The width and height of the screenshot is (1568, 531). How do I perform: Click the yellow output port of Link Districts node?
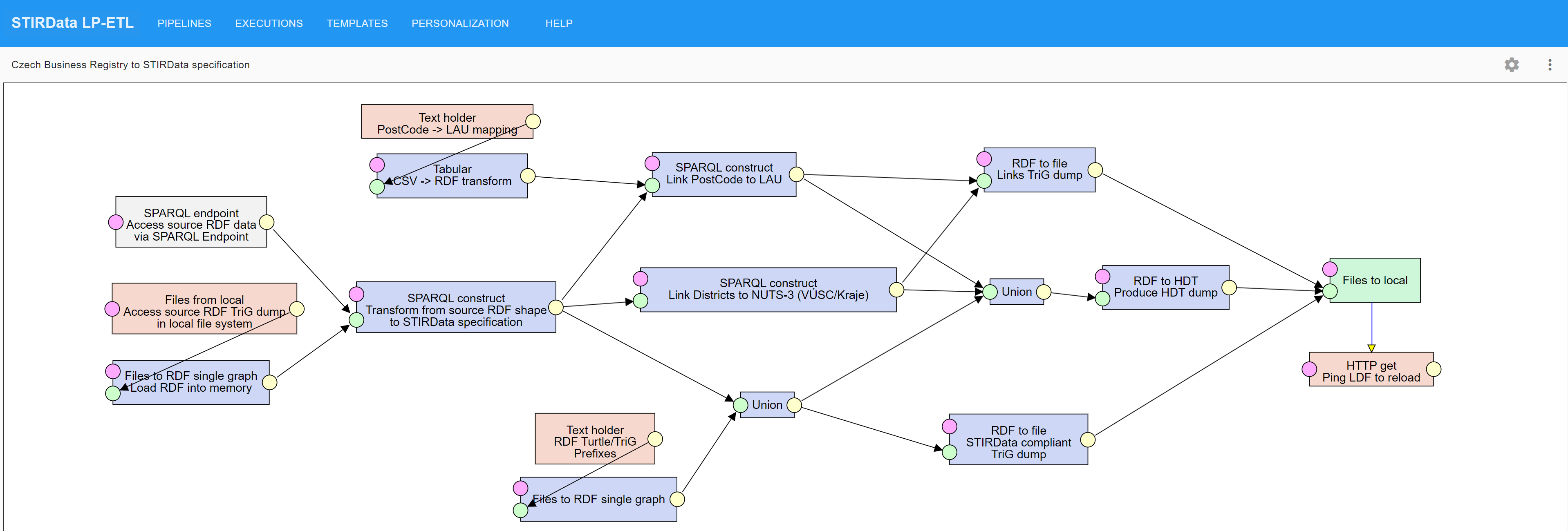tap(896, 290)
